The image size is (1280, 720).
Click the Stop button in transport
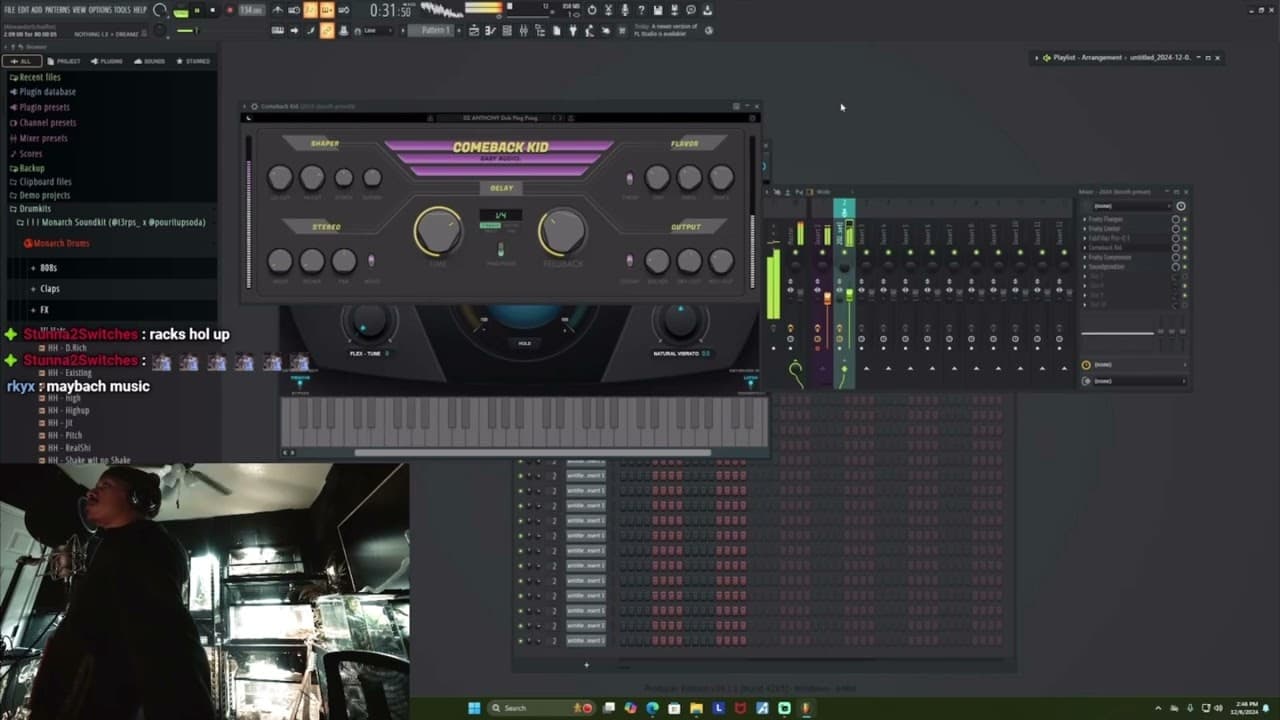pos(213,10)
